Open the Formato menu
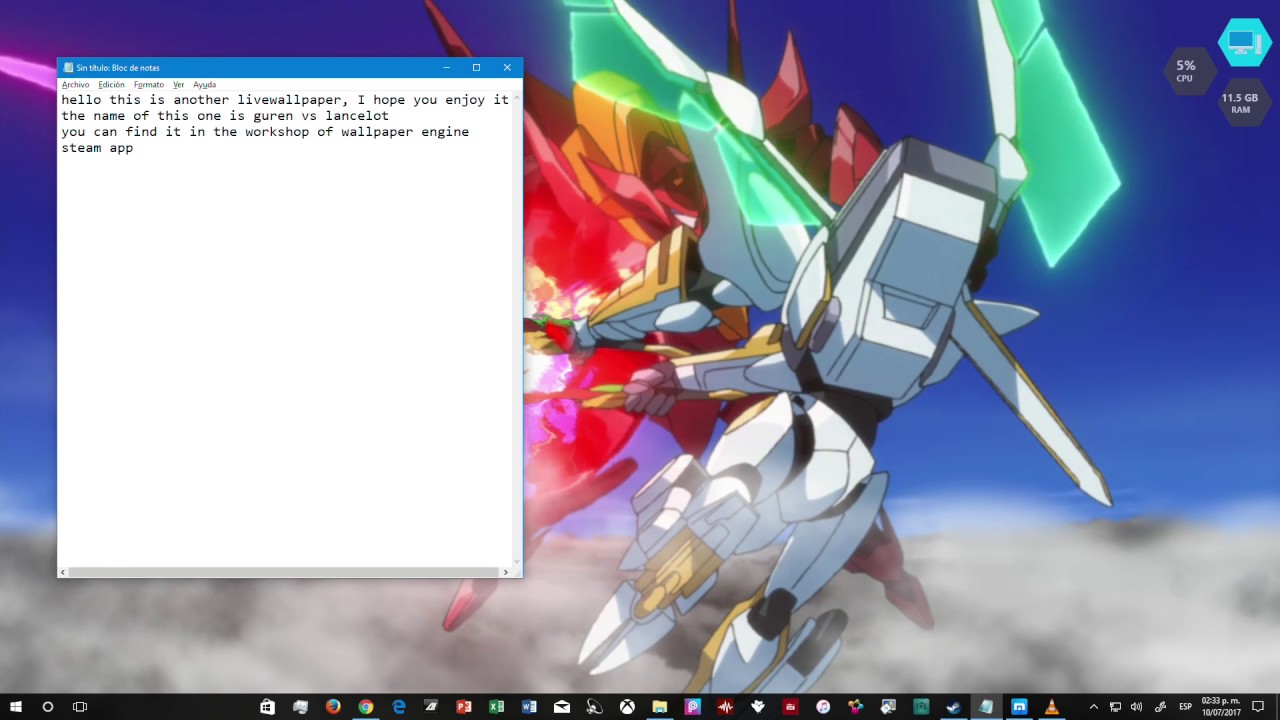The image size is (1280, 720). (x=149, y=85)
